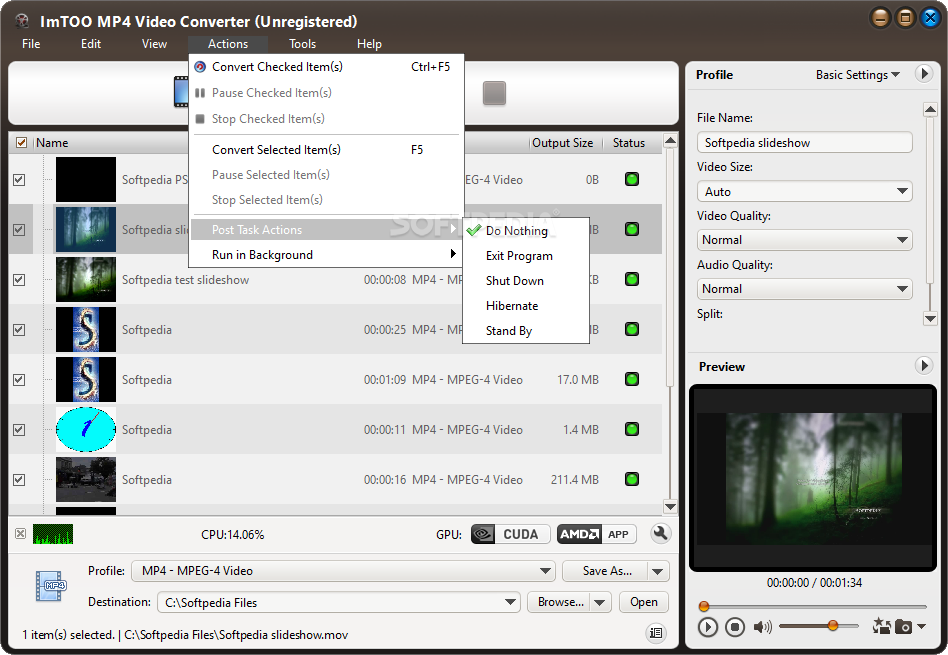
Task: Stop the preview playback
Action: (735, 627)
